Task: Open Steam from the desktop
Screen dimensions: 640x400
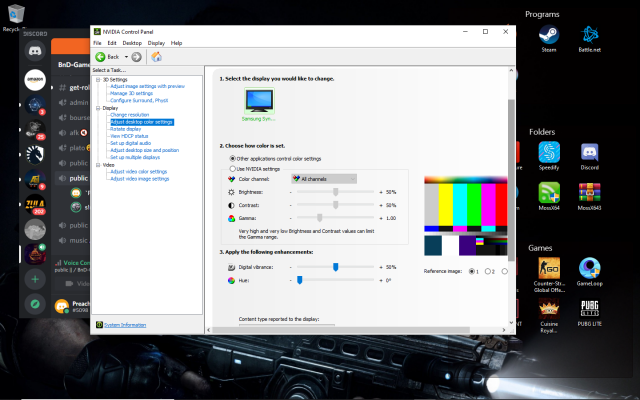Action: point(548,38)
